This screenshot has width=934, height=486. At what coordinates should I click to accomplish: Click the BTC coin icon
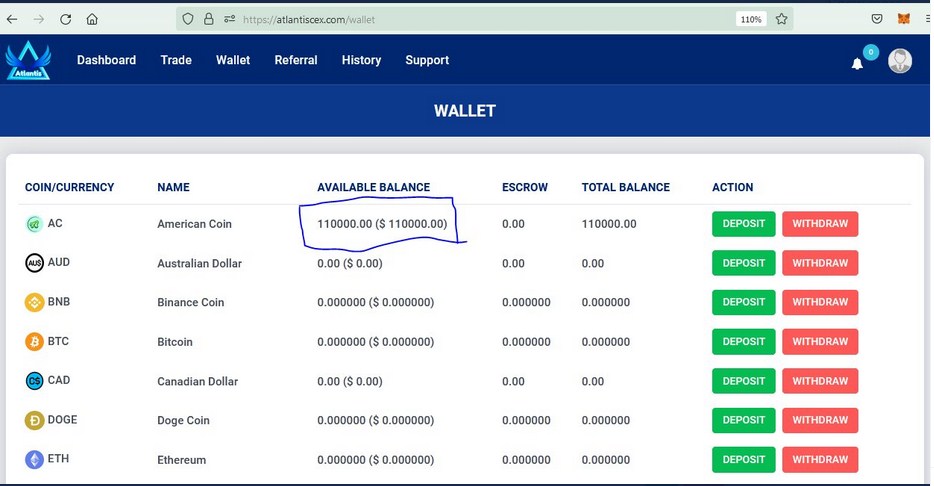[35, 341]
